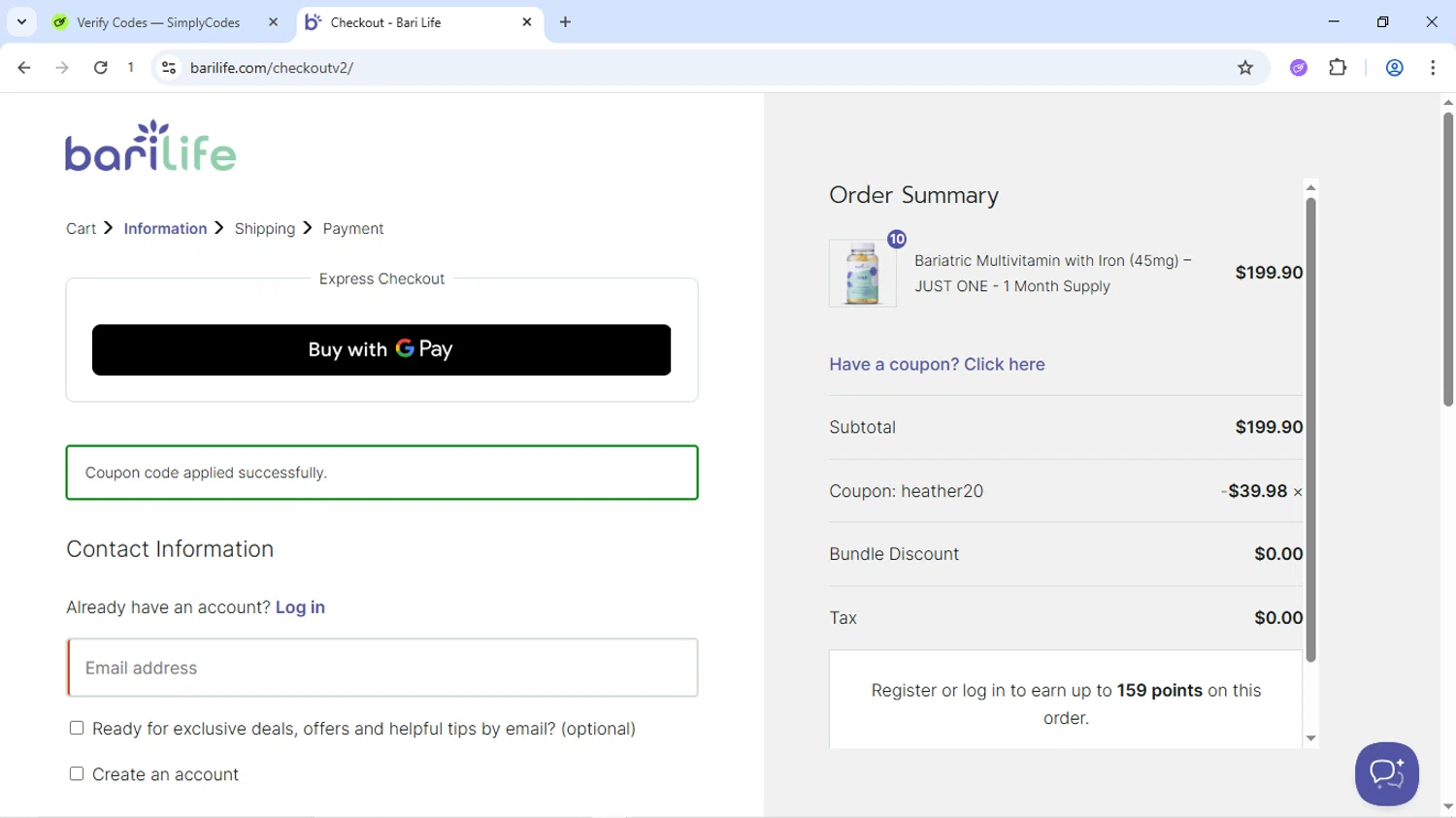Screen dimensions: 1456x818
Task: Open the Extensions puzzle icon
Action: 1338,67
